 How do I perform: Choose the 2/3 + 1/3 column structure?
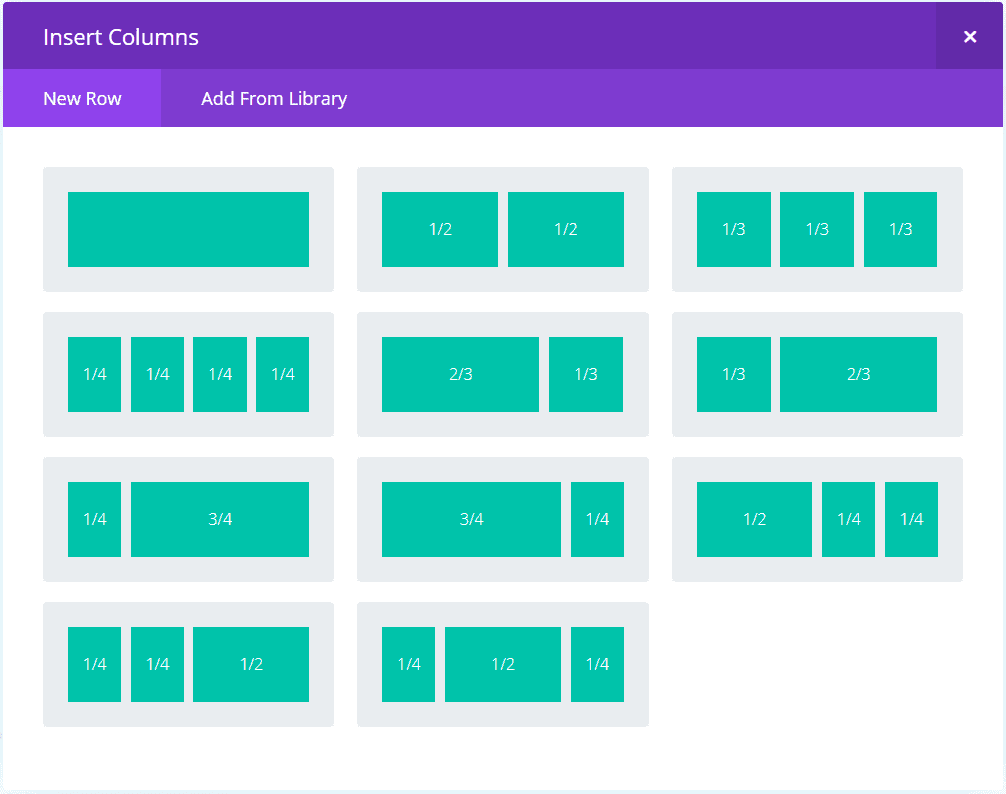click(x=502, y=374)
